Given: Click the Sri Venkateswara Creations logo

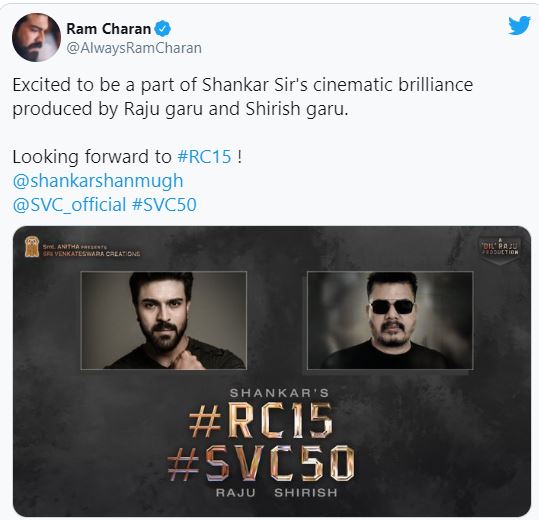Looking at the screenshot, I should [32, 247].
